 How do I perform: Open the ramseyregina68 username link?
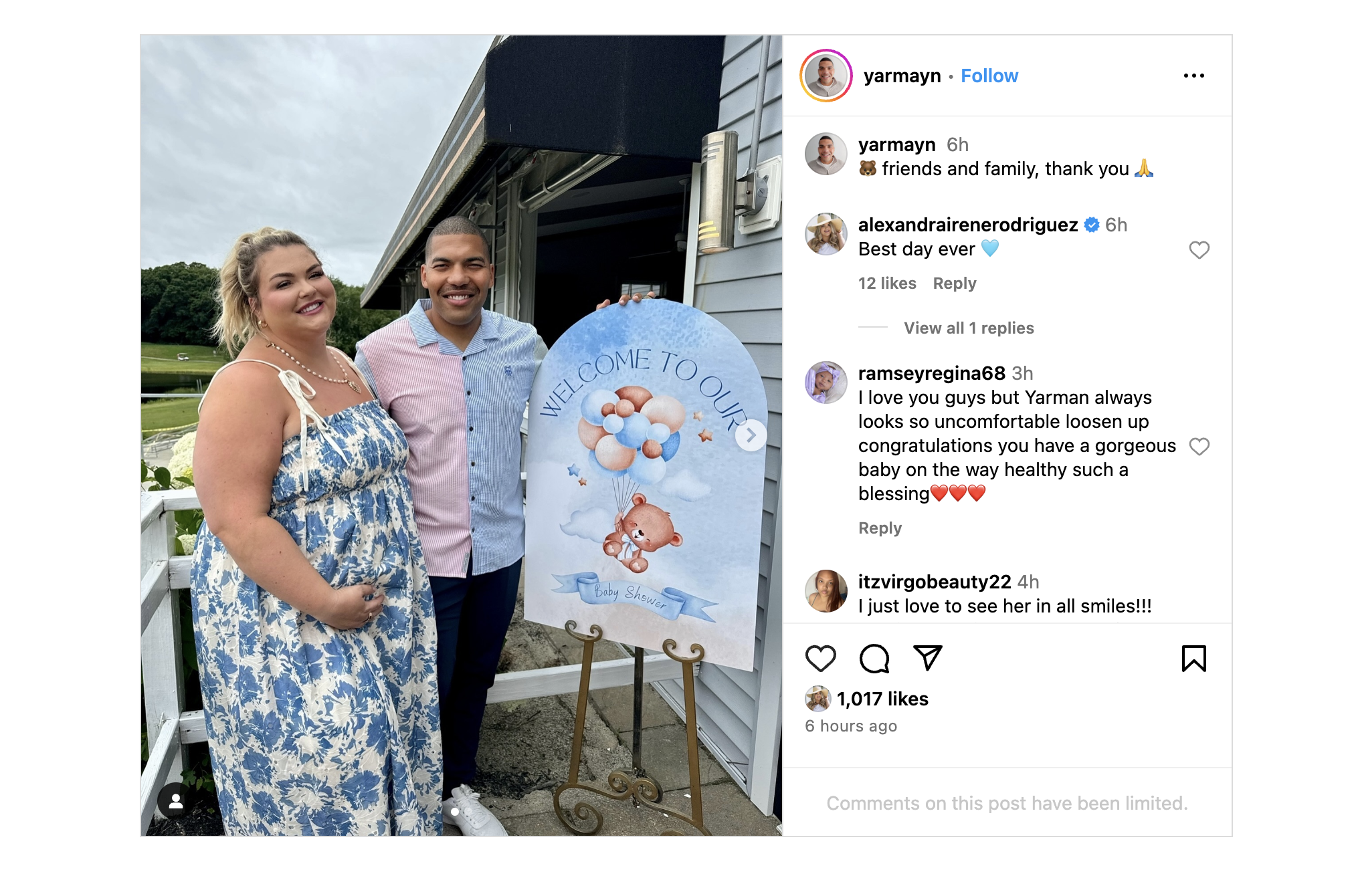pos(931,373)
